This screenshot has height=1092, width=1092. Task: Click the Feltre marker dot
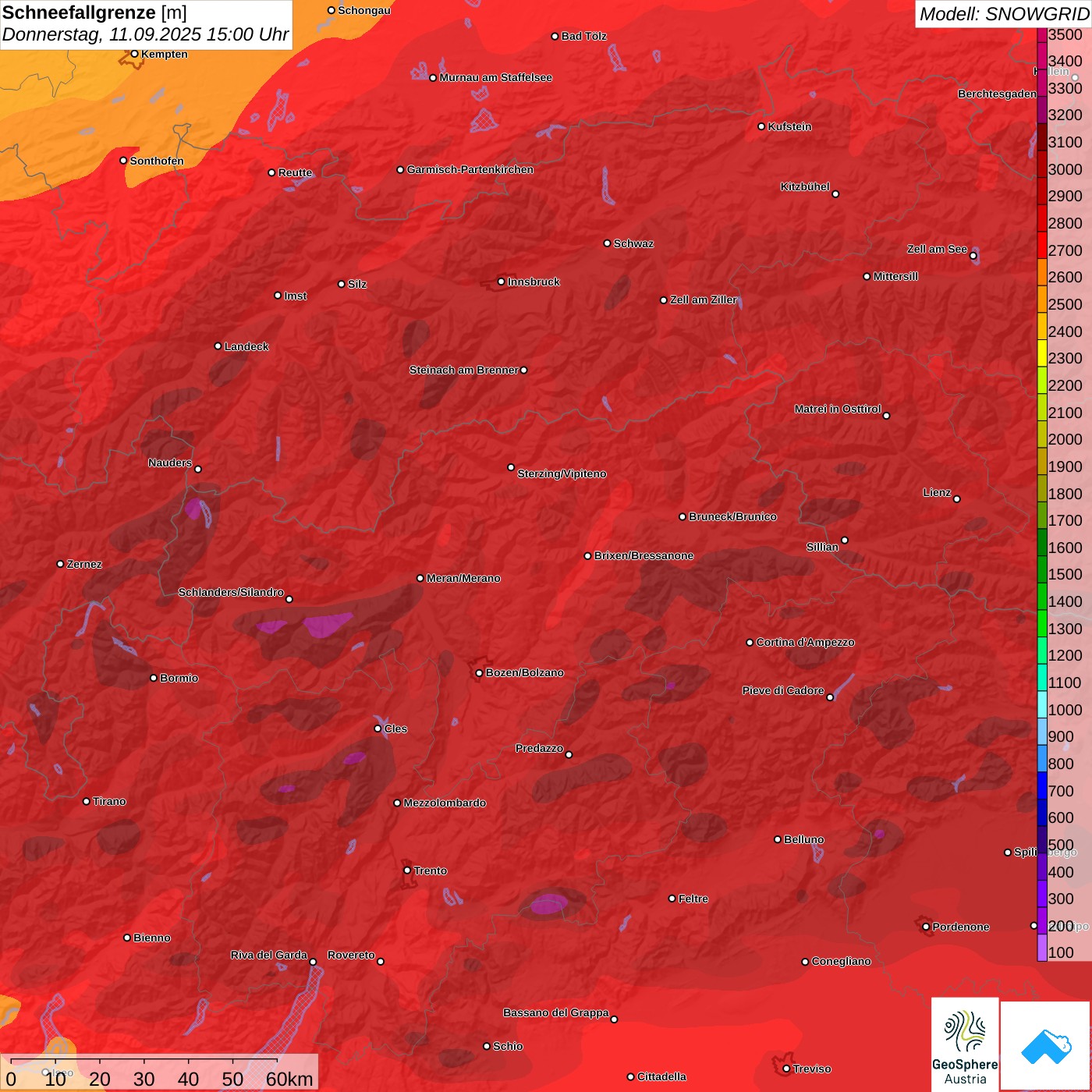[x=672, y=899]
